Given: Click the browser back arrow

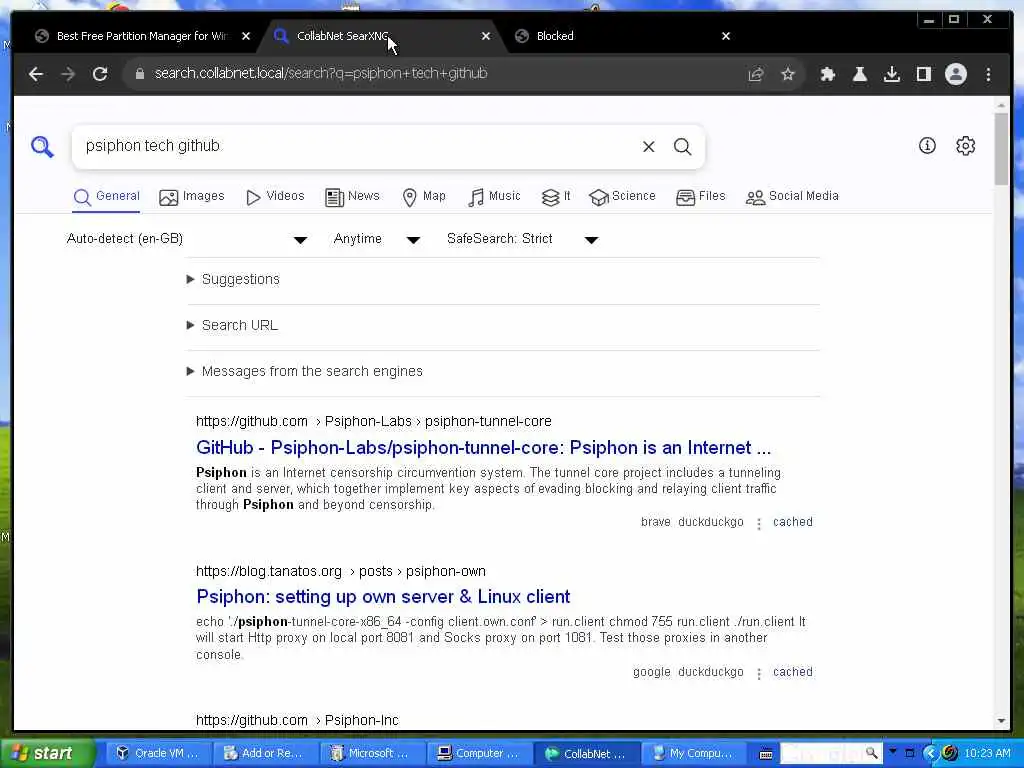Looking at the screenshot, I should click(36, 74).
